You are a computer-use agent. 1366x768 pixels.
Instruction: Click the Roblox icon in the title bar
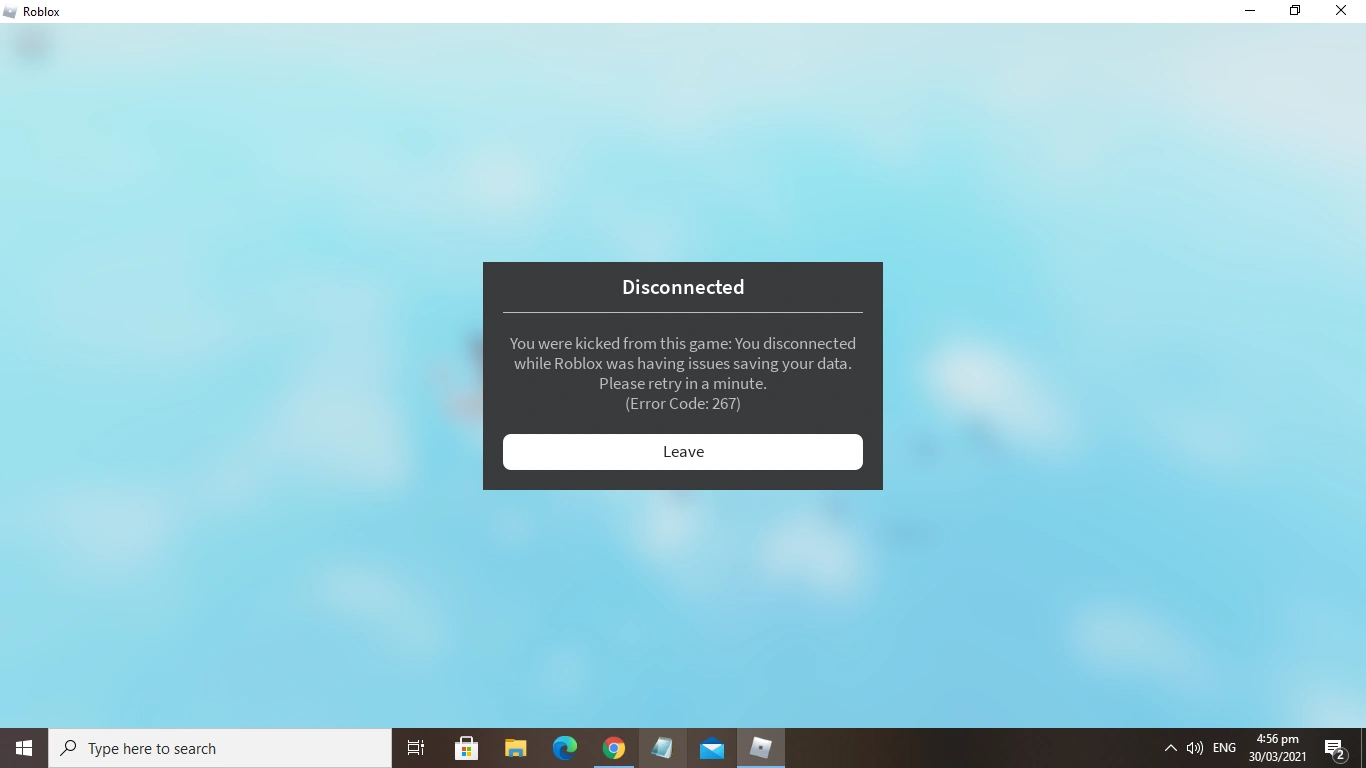[x=10, y=11]
